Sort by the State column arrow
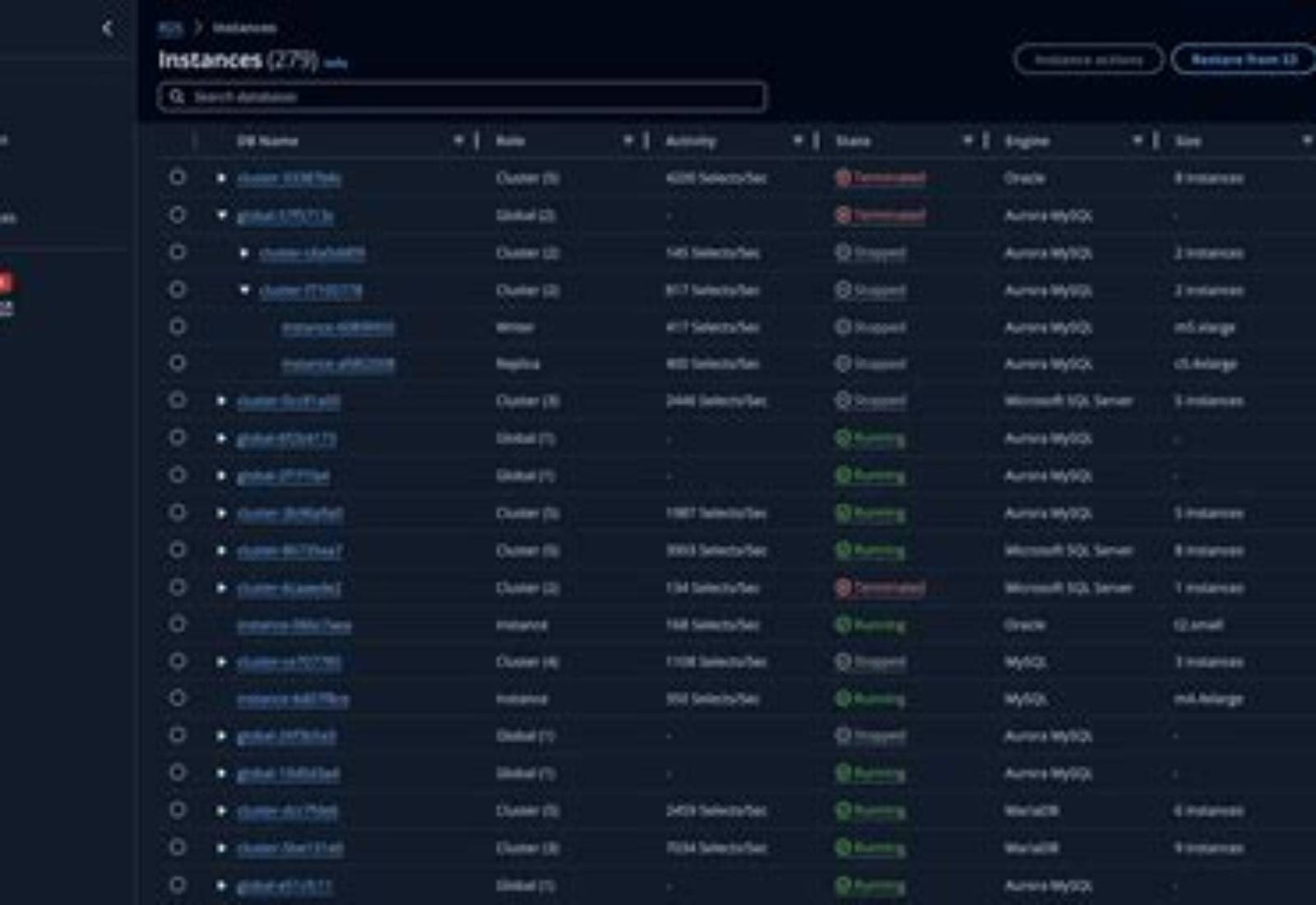The image size is (1316, 905). pos(967,141)
